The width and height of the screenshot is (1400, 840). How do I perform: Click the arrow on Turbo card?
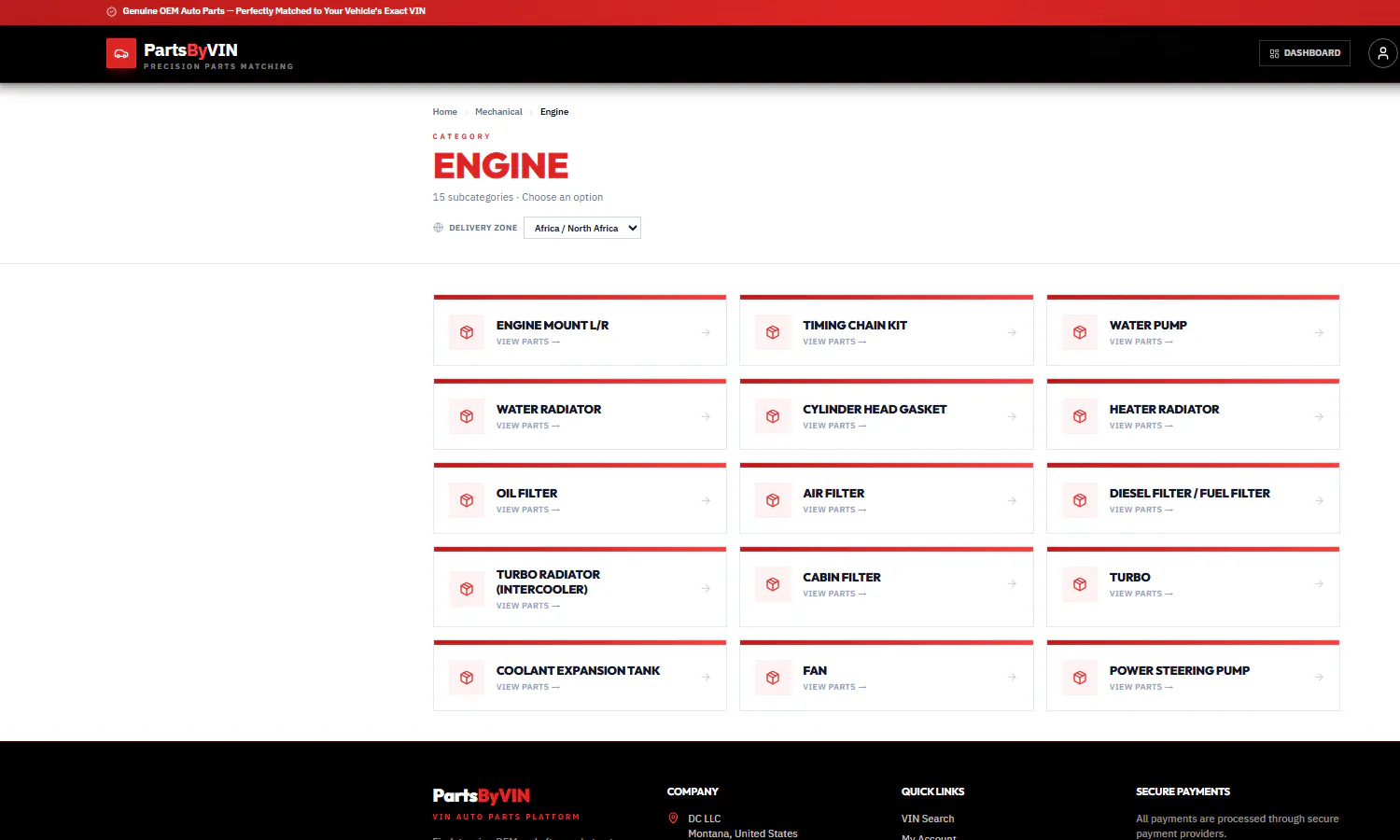1319,583
